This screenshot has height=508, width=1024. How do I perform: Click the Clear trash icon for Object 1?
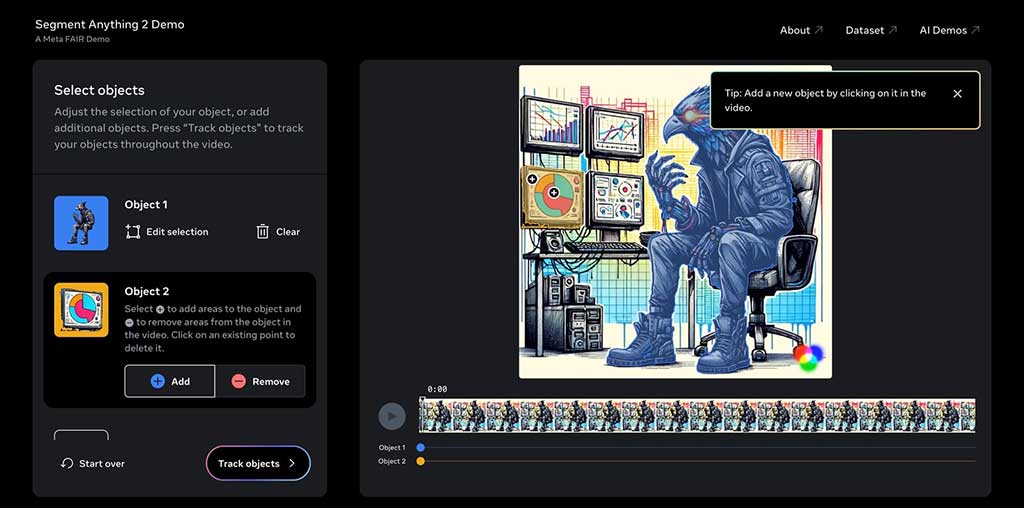point(263,232)
